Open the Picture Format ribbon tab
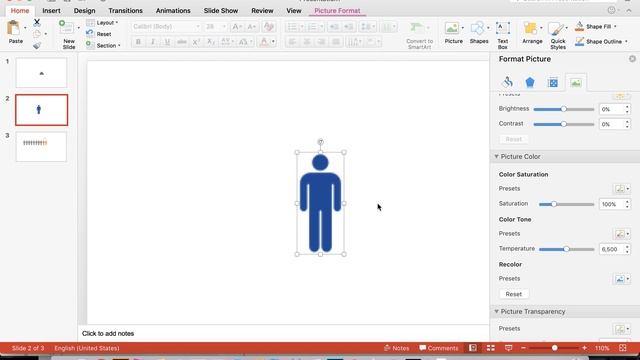 click(337, 11)
